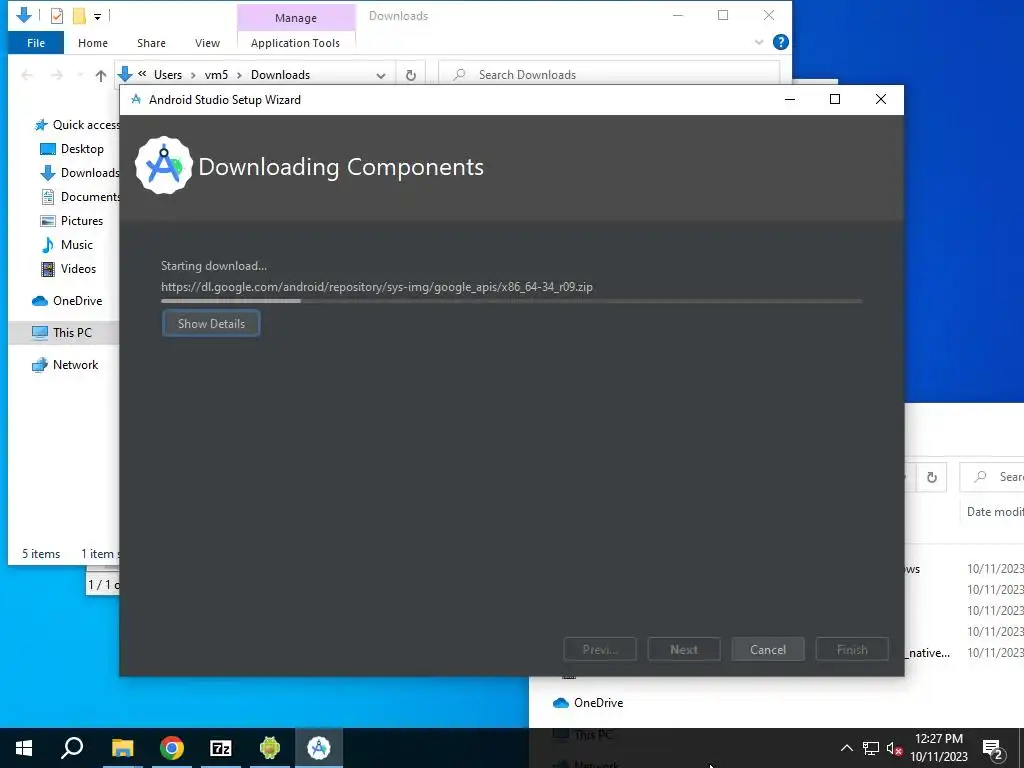Select OneDrive in the front Explorer pane
This screenshot has width=1024, height=768.
click(x=67, y=300)
